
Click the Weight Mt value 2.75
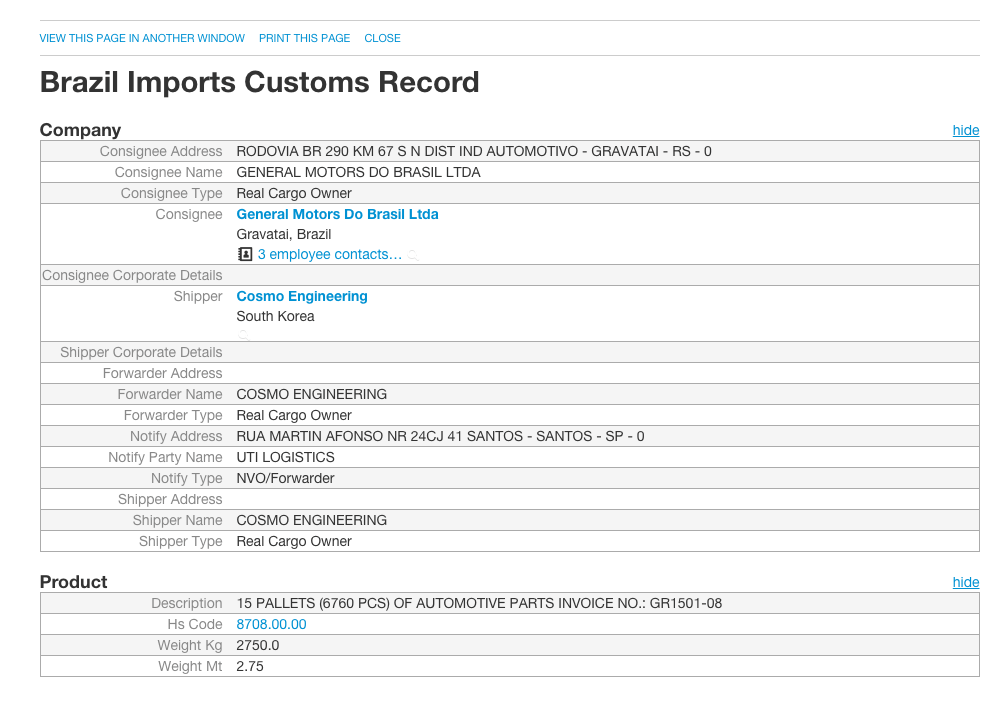(x=250, y=667)
